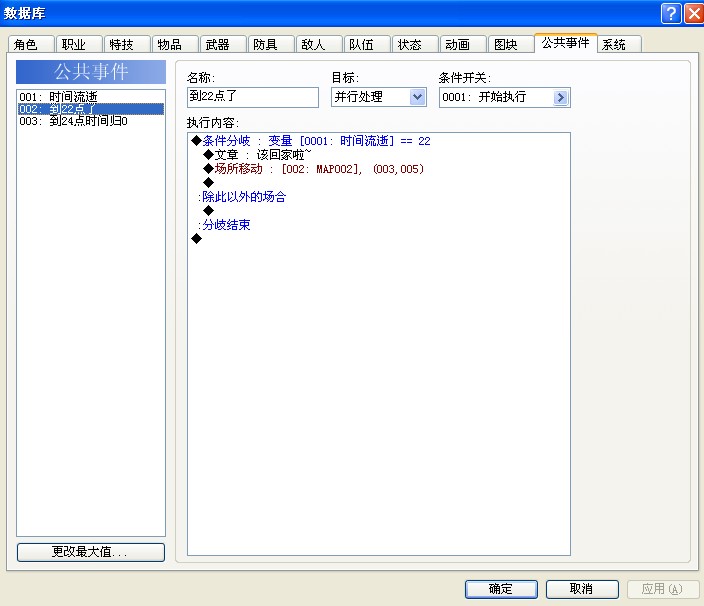Viewport: 704px width, 606px height.
Task: Switch to the 敌人 tab
Action: tap(319, 44)
